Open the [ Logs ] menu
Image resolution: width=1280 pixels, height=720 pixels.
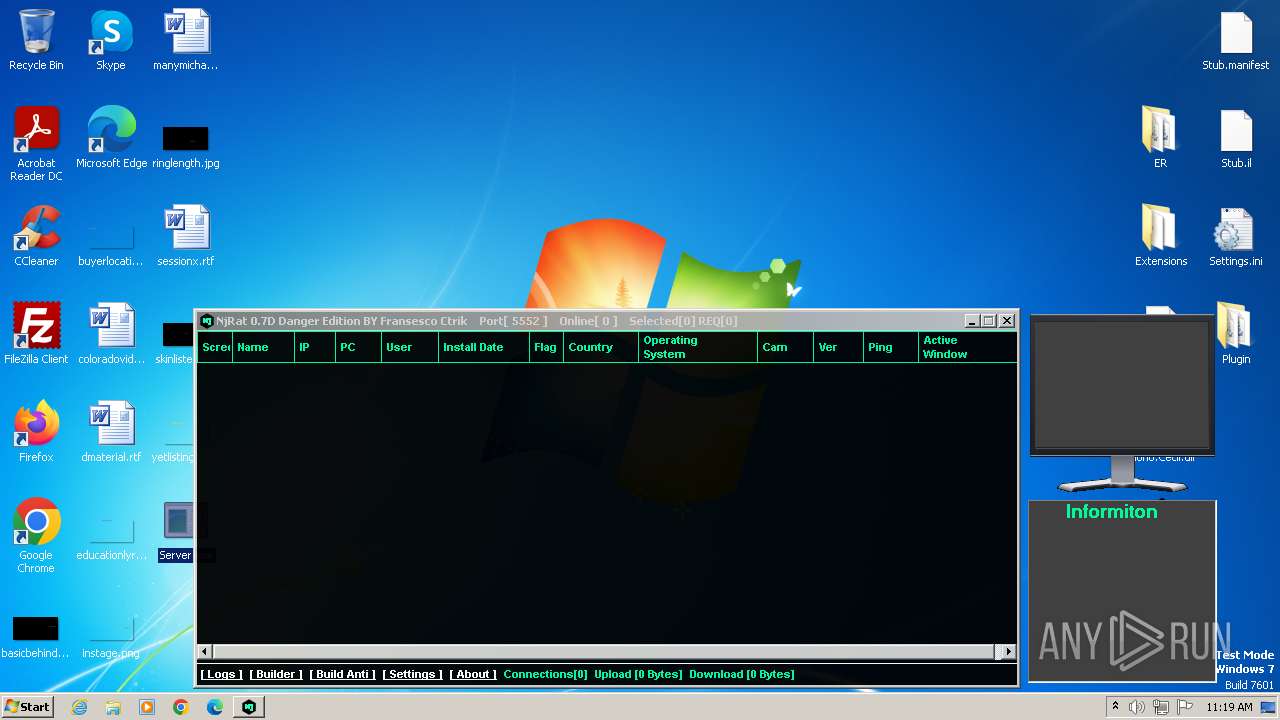221,674
